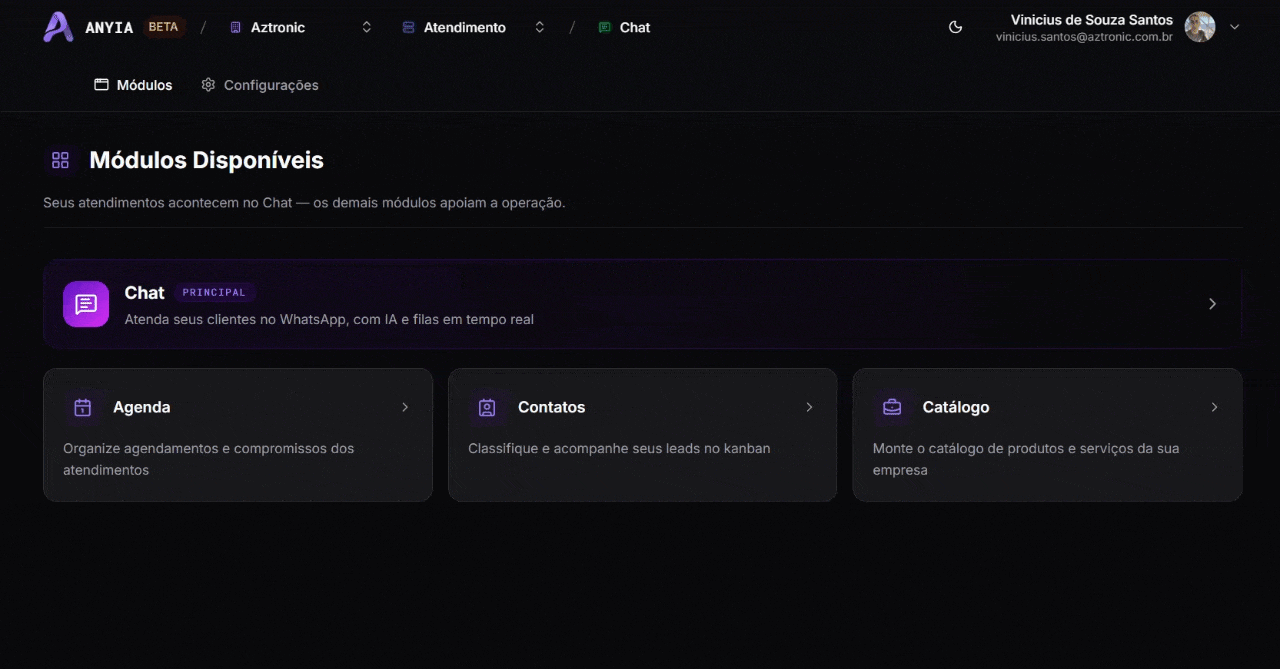
Task: Click the Configurações gear icon
Action: click(x=208, y=85)
